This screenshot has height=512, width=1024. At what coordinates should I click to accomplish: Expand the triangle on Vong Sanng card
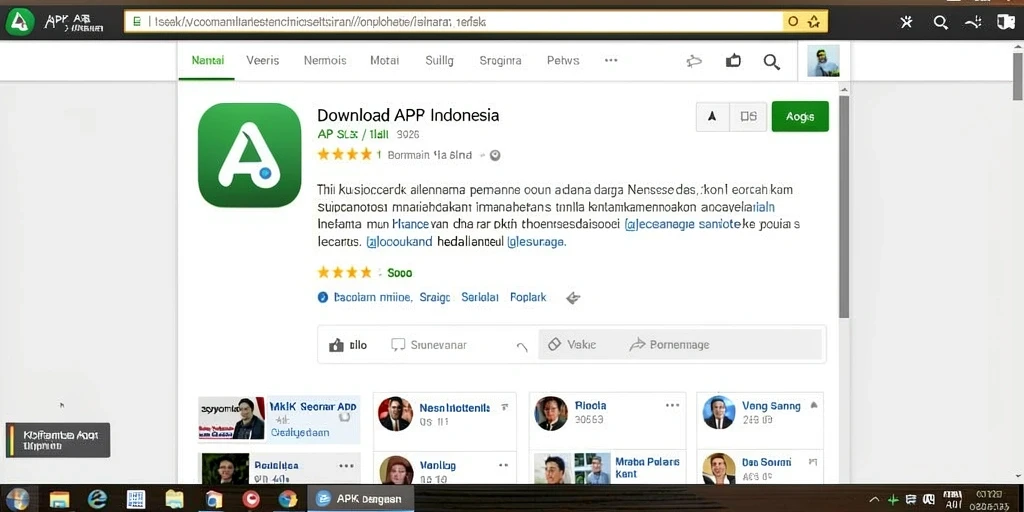point(813,406)
